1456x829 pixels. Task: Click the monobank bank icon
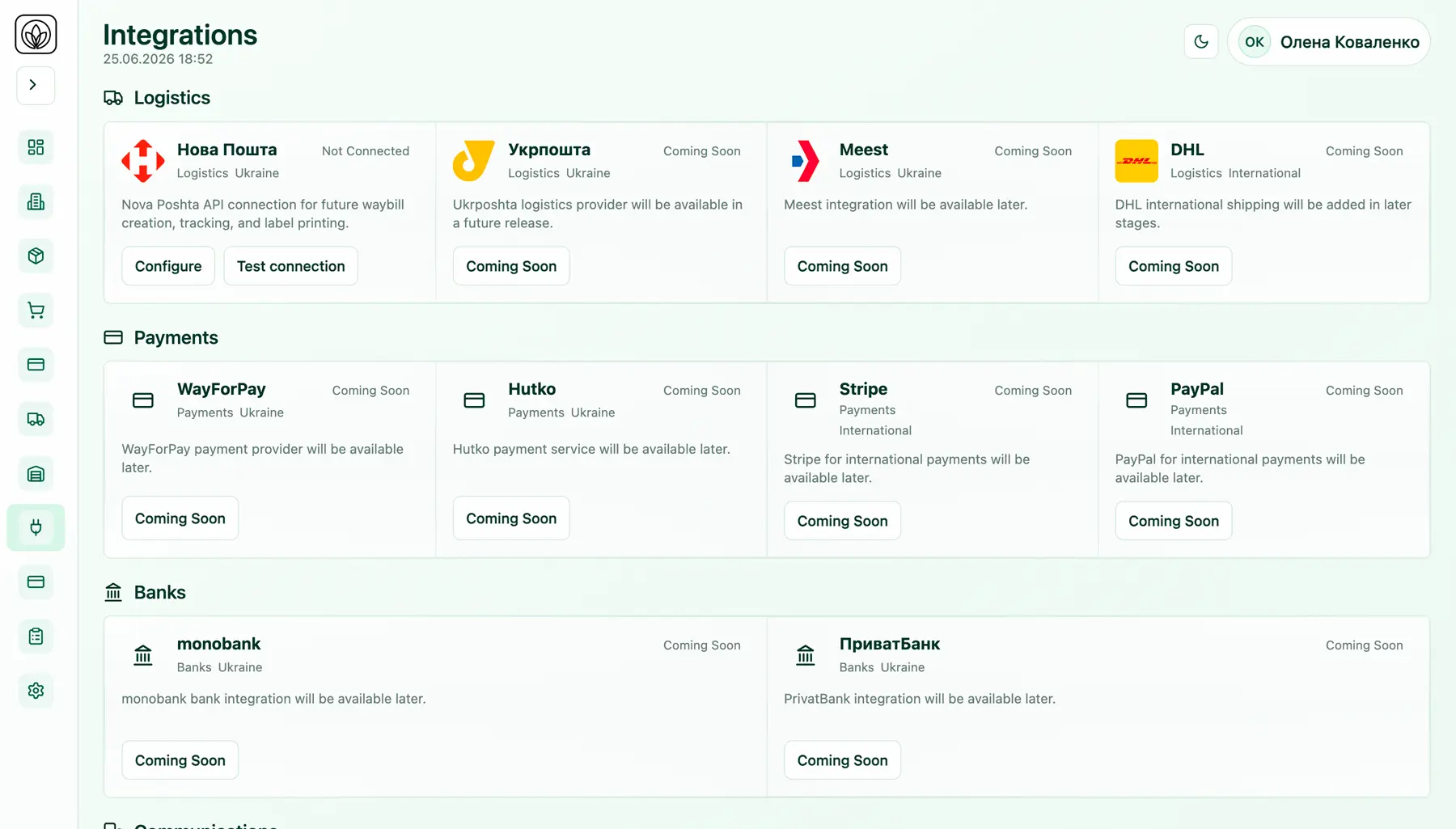point(143,655)
